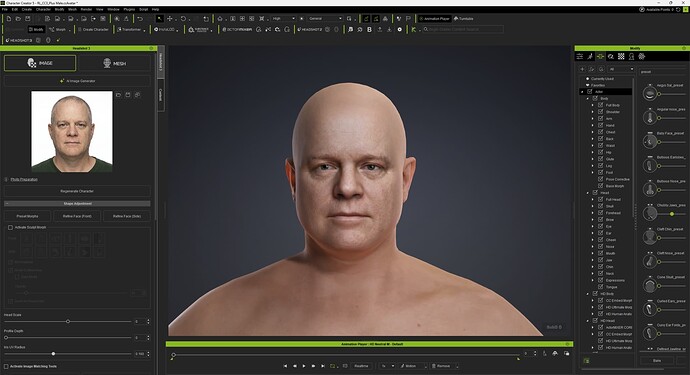
Task: Open the InstaLOD tool
Action: [x=165, y=29]
